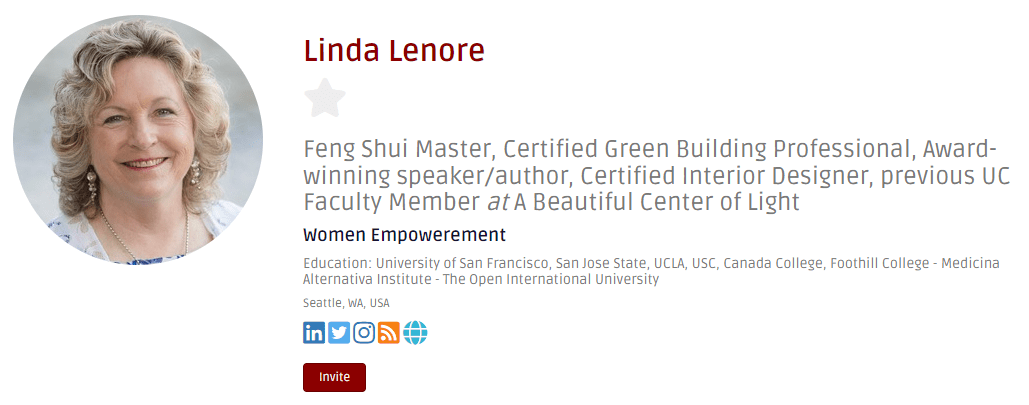1029x405 pixels.
Task: Click the 'Education:' label
Action: click(x=337, y=263)
